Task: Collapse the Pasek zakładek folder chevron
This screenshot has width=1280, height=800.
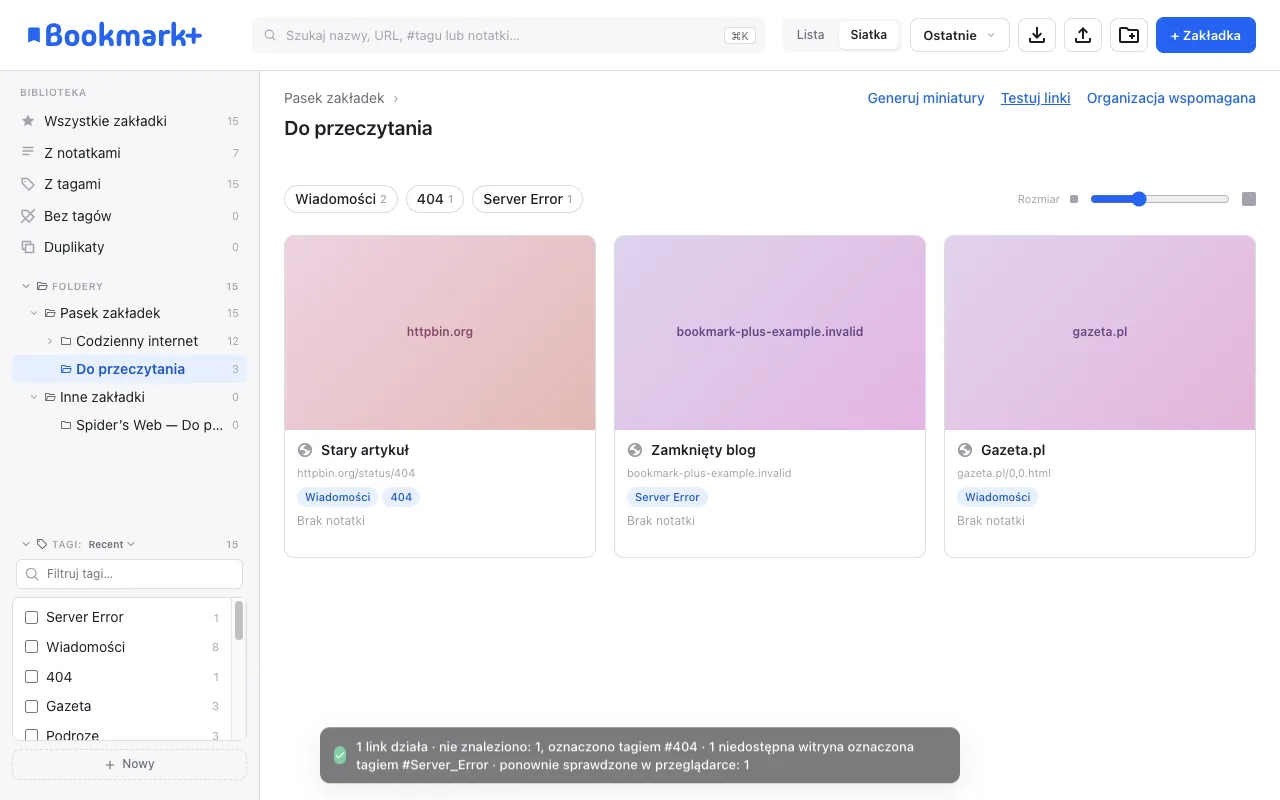Action: [34, 313]
